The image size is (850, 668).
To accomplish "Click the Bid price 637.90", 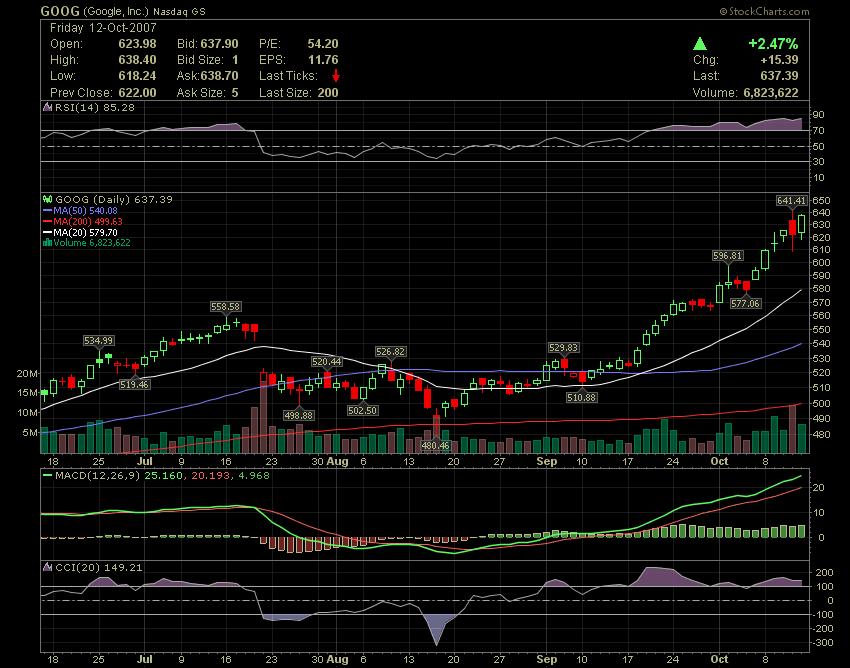I will click(220, 44).
